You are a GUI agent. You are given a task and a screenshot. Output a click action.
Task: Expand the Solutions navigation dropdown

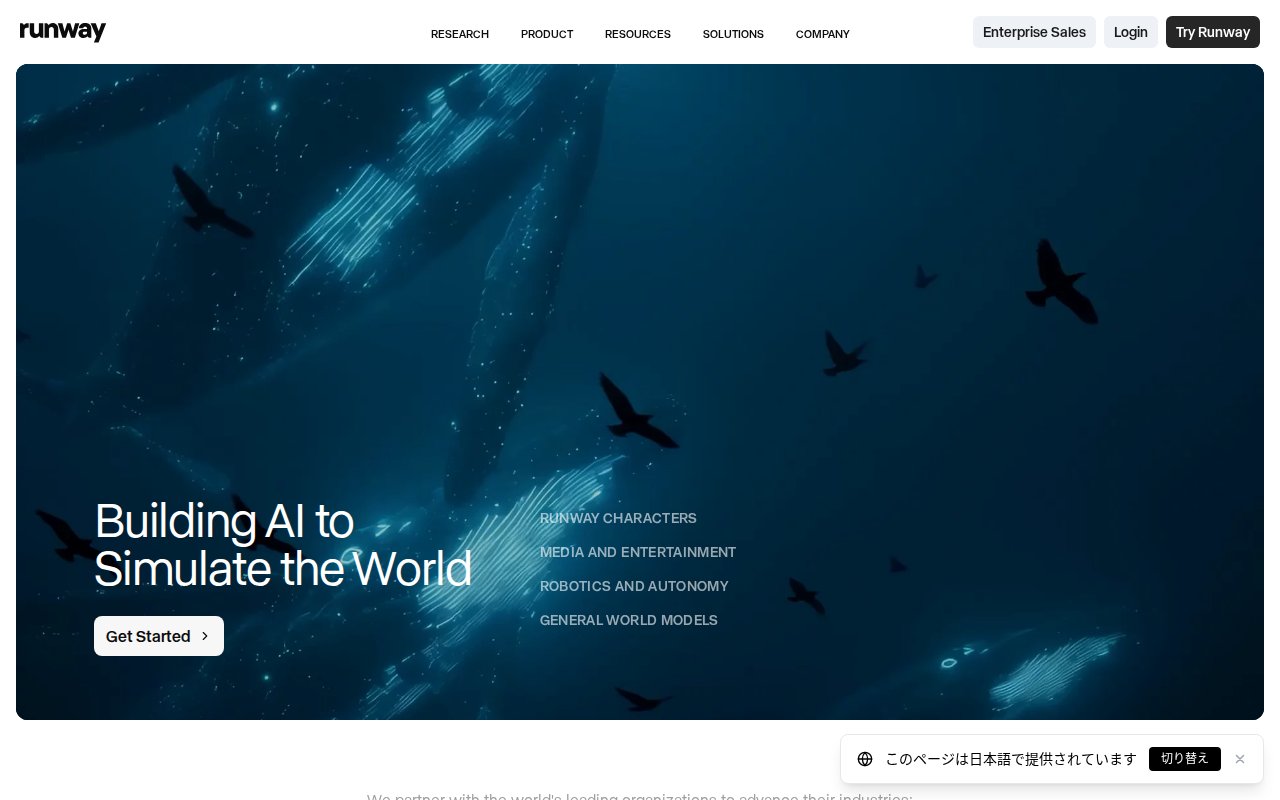(733, 34)
